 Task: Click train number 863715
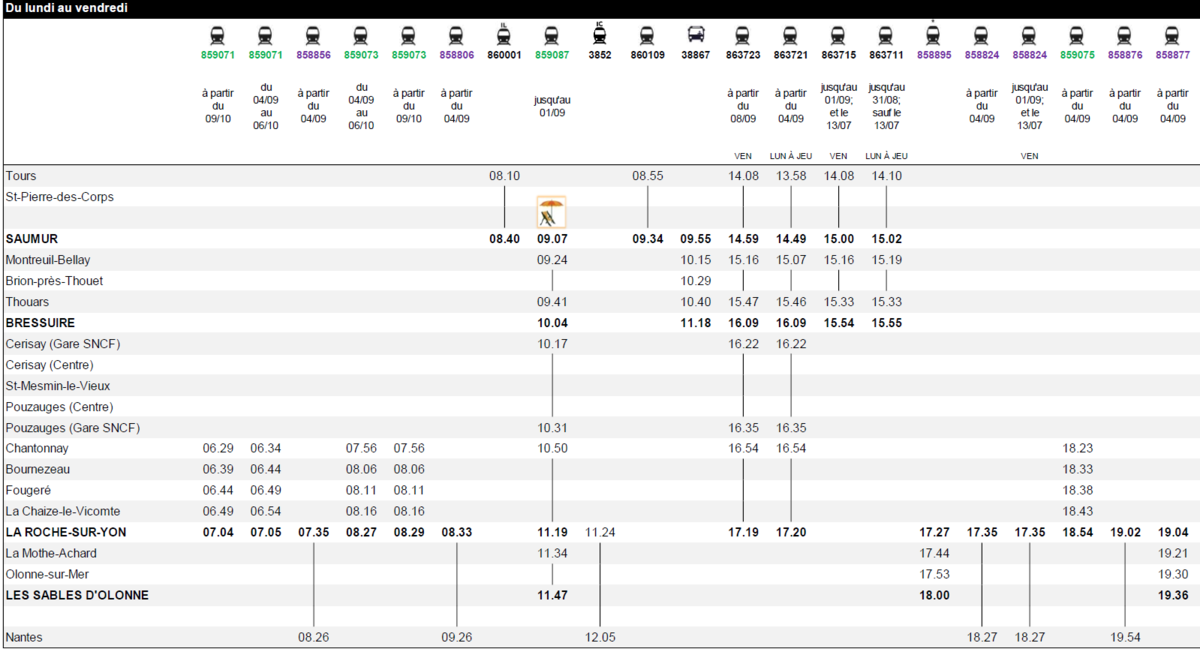(839, 56)
